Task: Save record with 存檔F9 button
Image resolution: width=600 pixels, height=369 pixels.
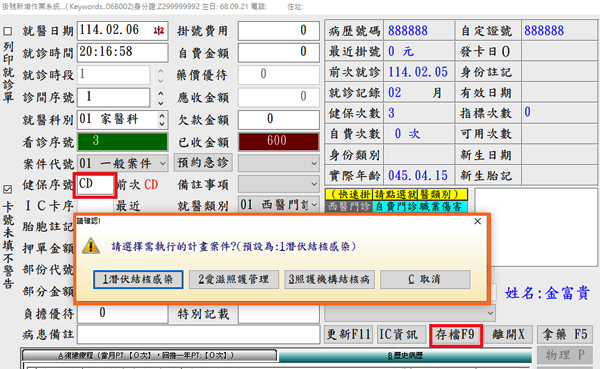Action: click(455, 335)
